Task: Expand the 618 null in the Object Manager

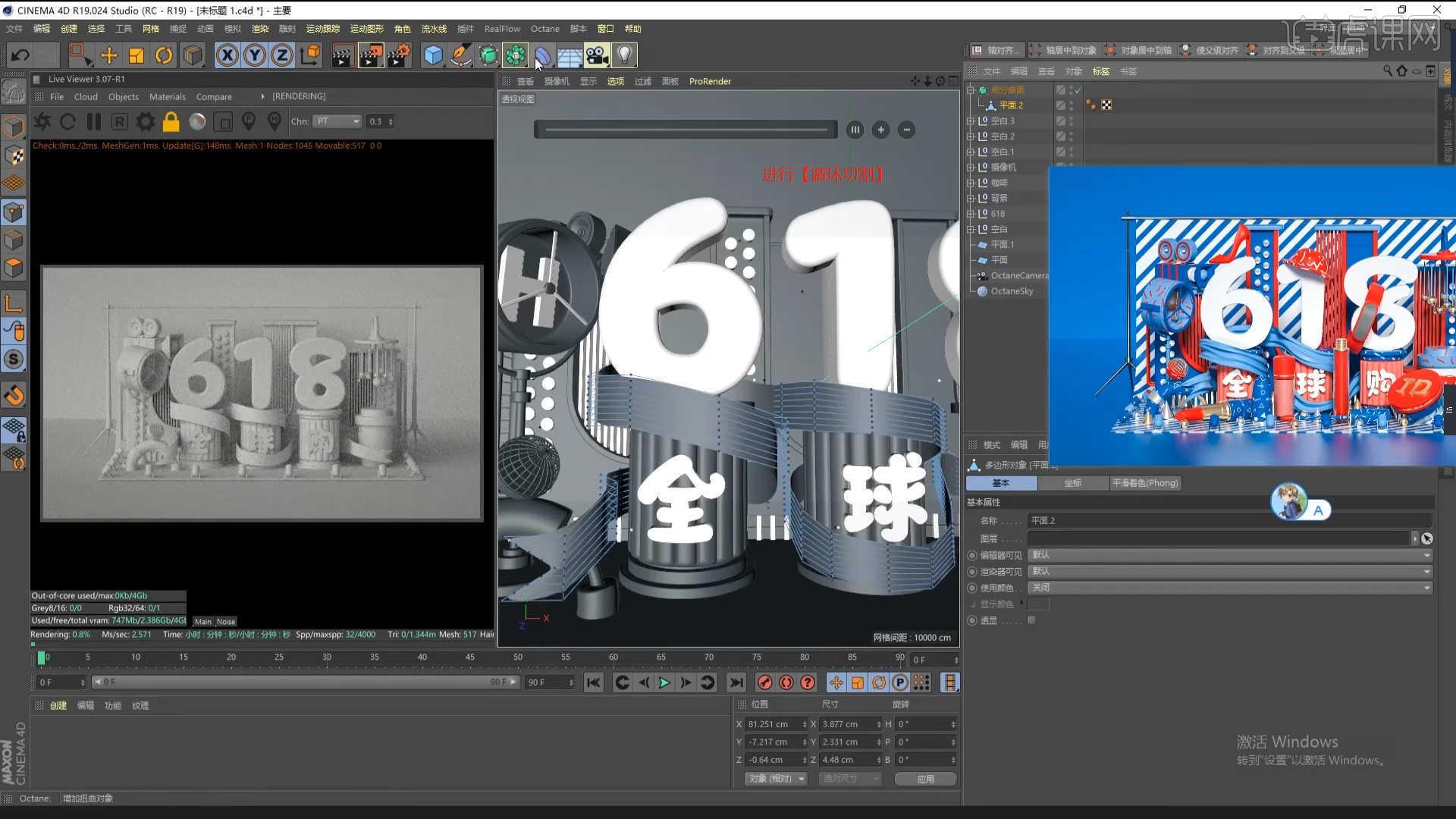Action: (971, 214)
